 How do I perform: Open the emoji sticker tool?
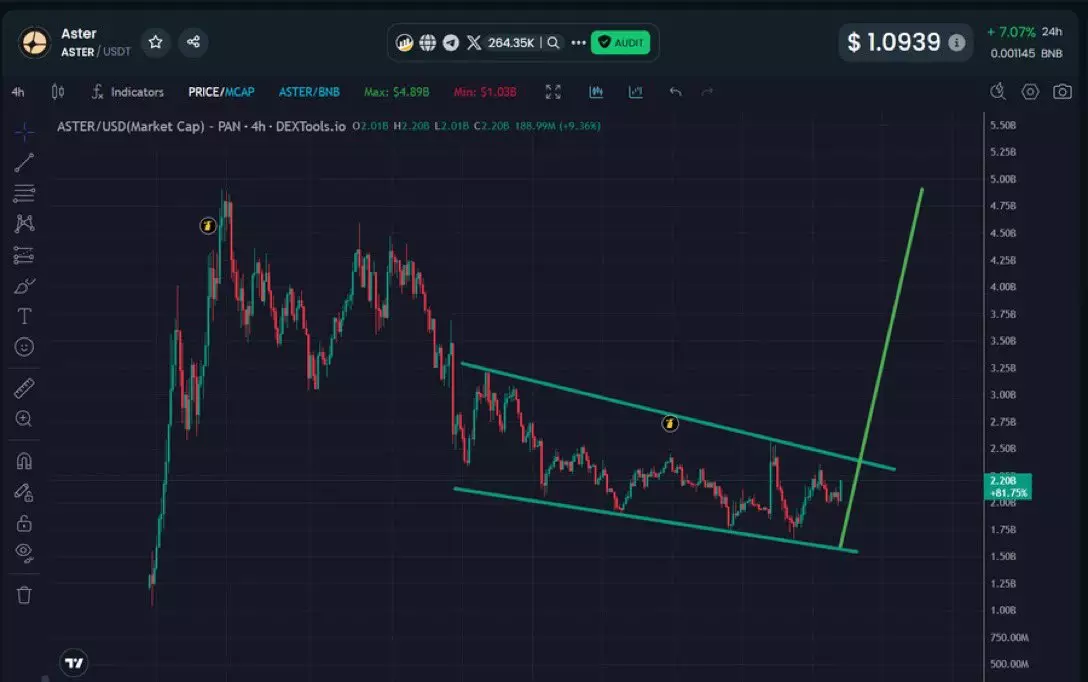[24, 347]
